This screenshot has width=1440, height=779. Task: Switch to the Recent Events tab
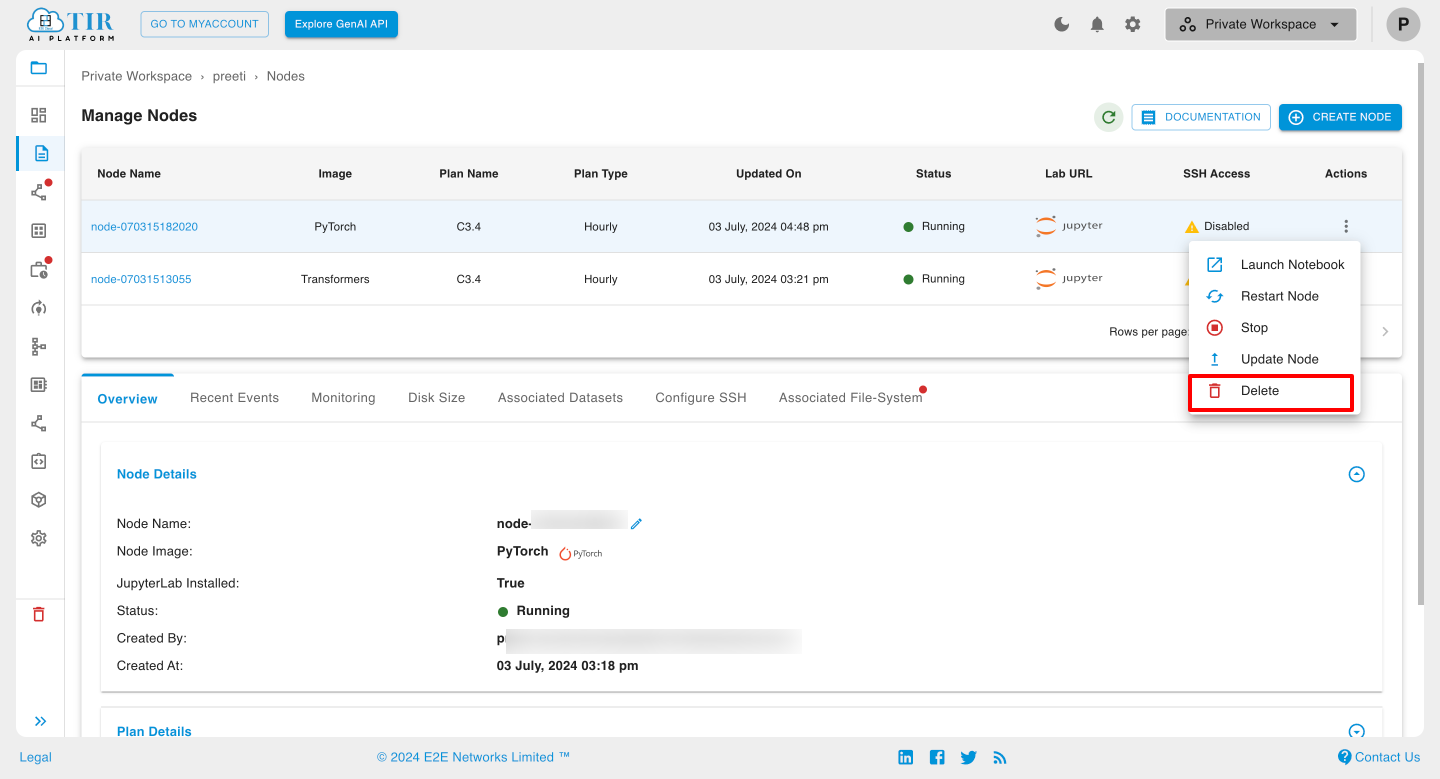coord(234,398)
